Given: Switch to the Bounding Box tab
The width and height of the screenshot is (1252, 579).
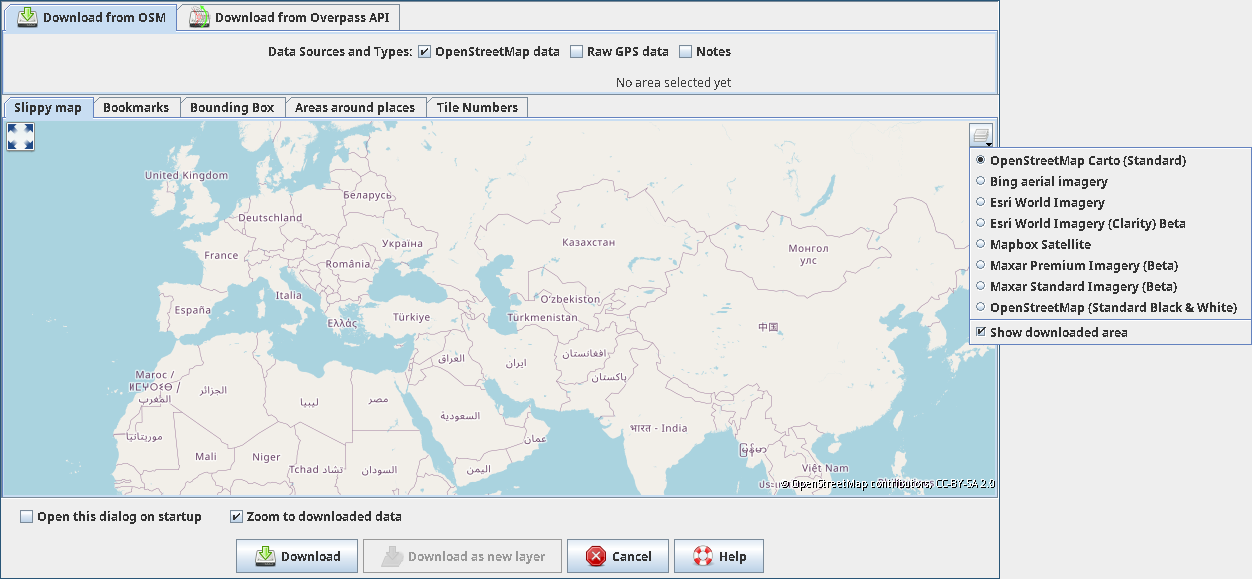Looking at the screenshot, I should point(232,108).
